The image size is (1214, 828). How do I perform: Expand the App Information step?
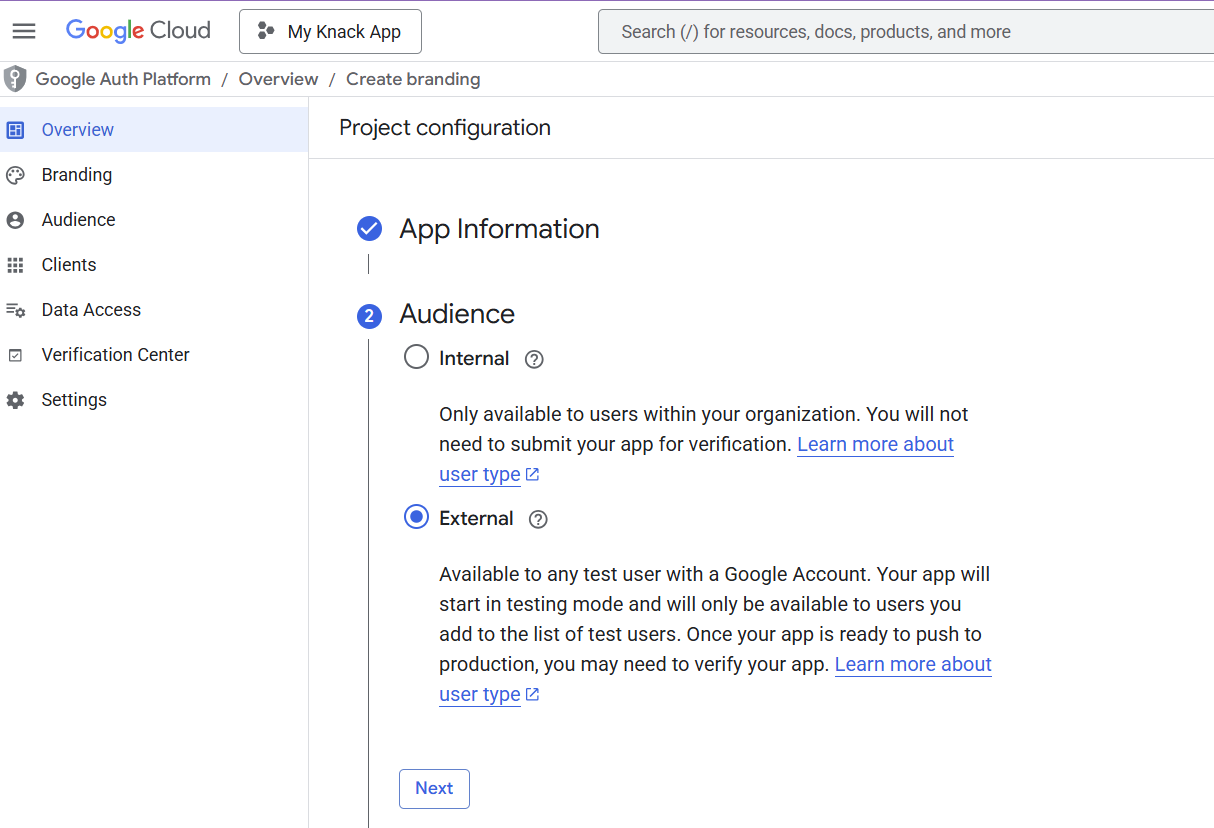(499, 229)
